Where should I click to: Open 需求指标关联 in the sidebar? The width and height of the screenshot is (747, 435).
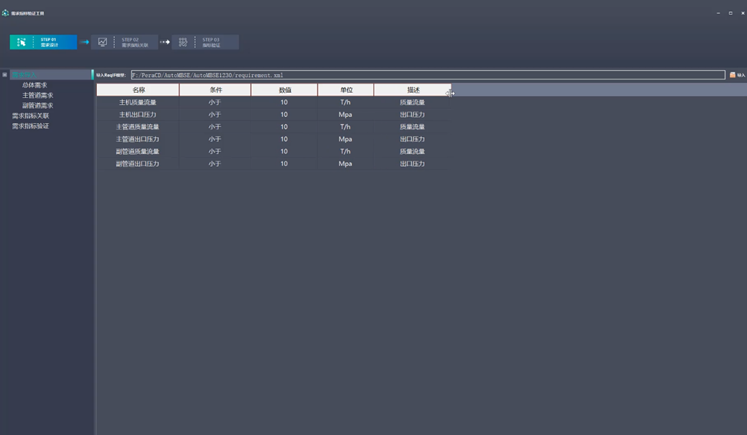click(x=31, y=116)
